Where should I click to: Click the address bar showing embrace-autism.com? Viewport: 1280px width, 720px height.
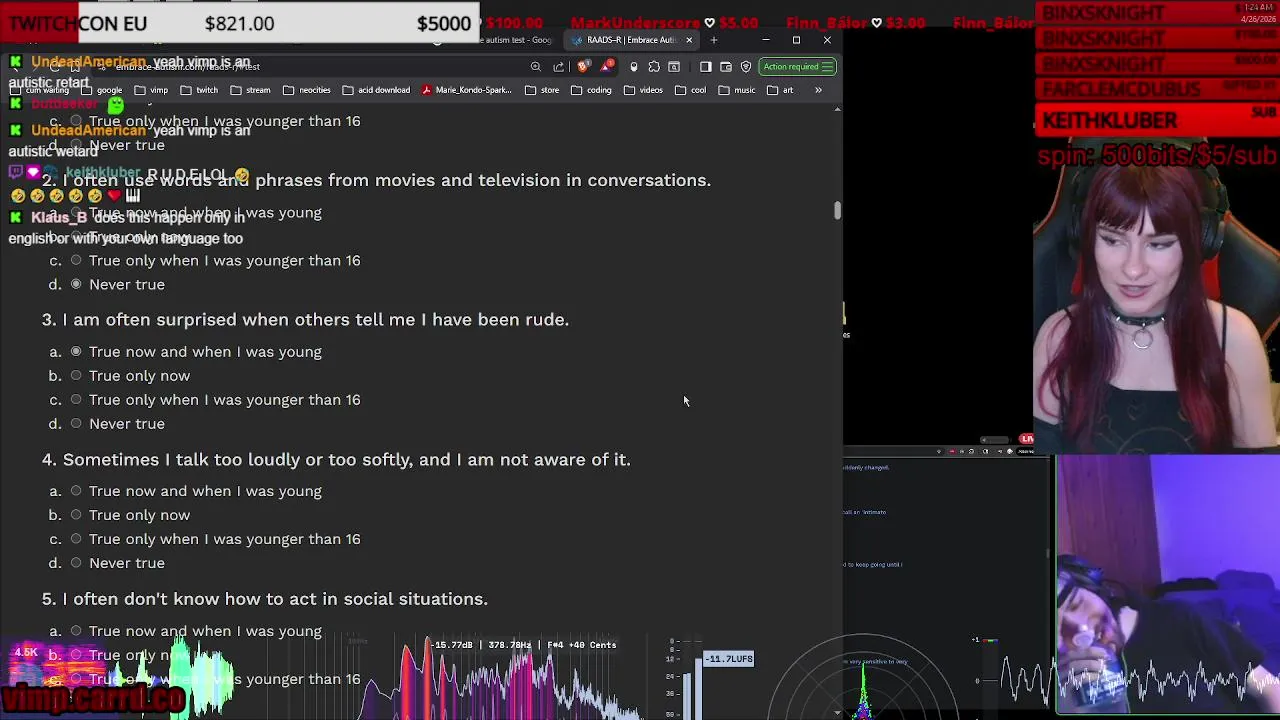pos(320,67)
